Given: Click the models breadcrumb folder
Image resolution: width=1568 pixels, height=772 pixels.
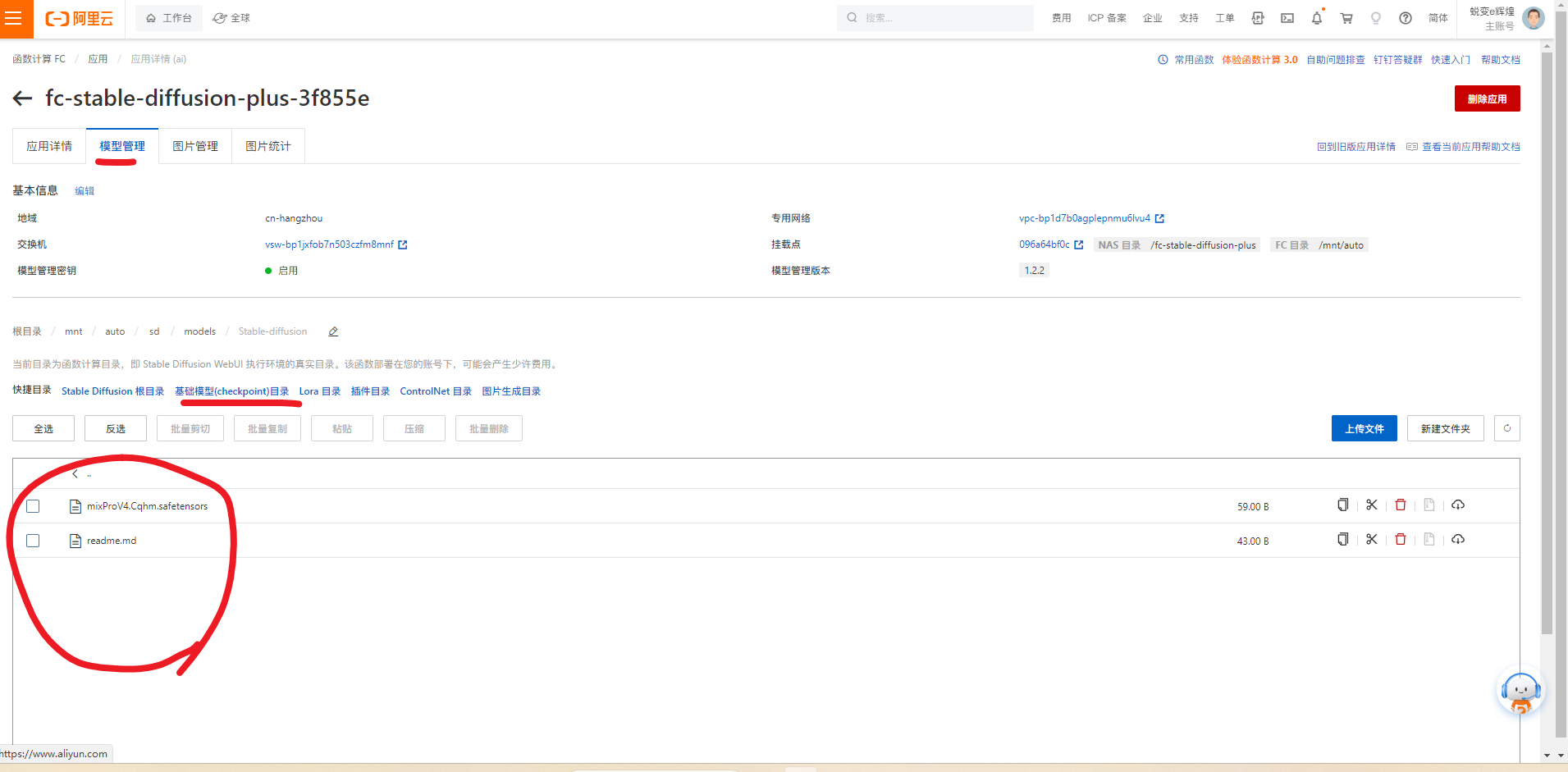Looking at the screenshot, I should 199,331.
